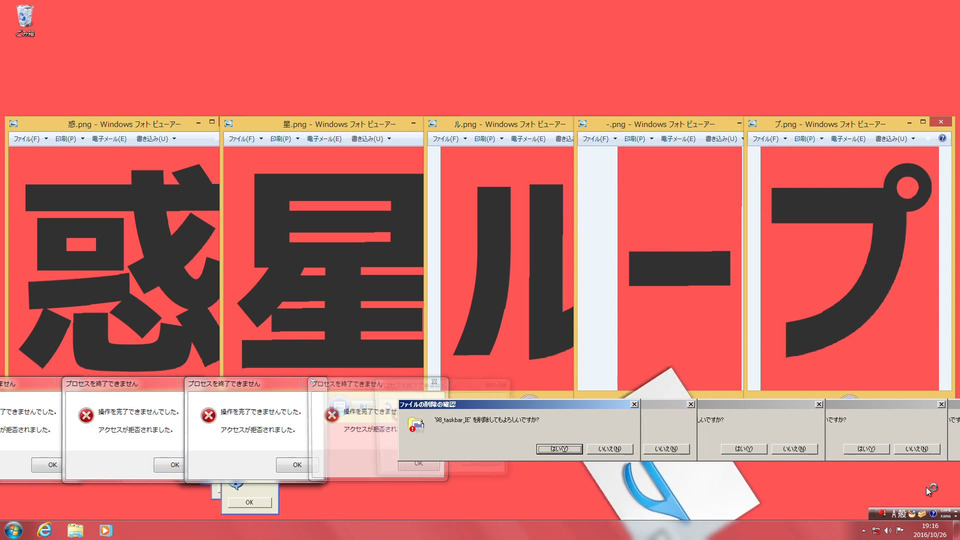Open the volume speaker tray icon
This screenshot has height=540, width=960.
click(888, 531)
